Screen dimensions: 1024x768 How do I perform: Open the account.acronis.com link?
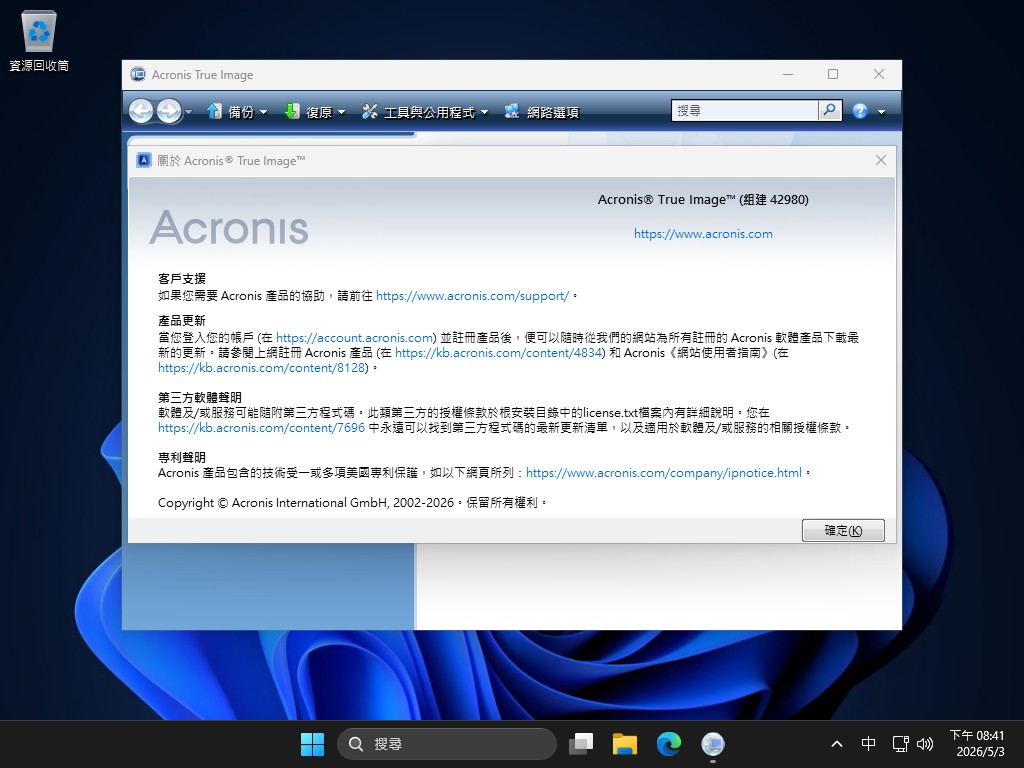point(356,338)
